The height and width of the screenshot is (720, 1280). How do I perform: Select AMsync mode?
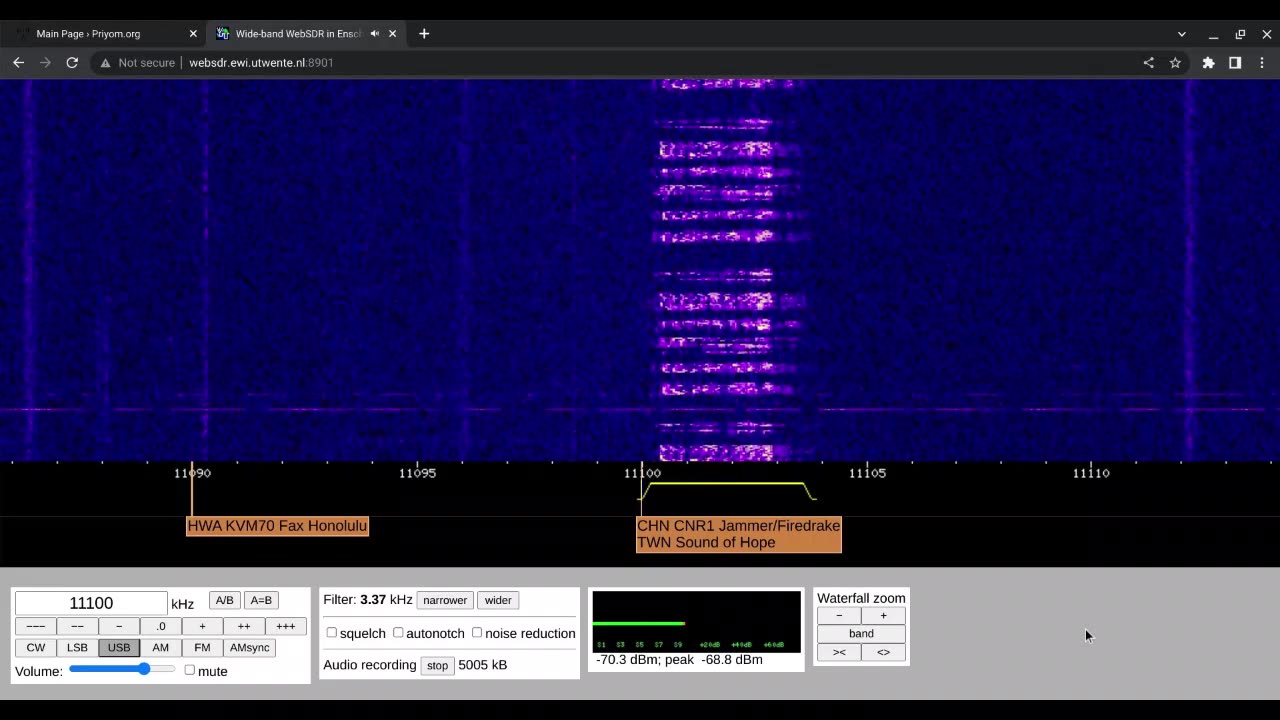tap(250, 647)
